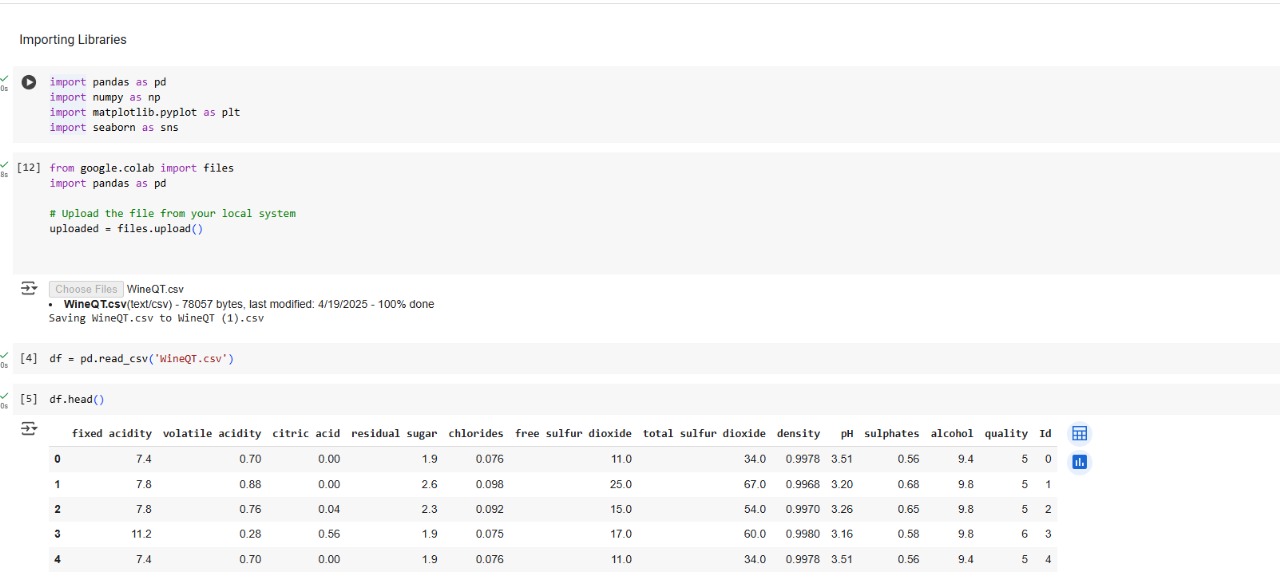Click the 'Importing Libraries' heading text

(73, 40)
